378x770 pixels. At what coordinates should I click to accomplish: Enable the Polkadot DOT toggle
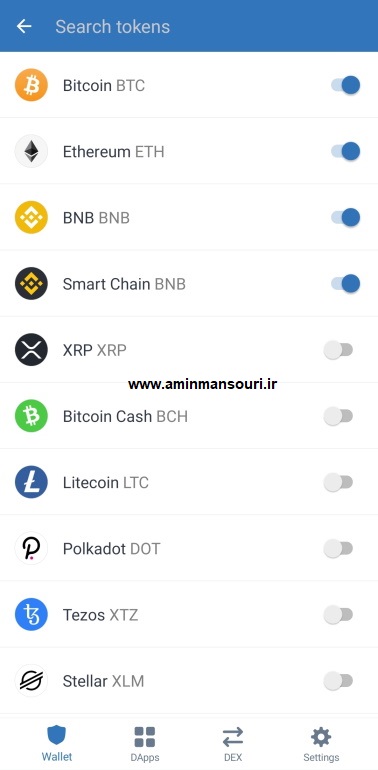338,549
